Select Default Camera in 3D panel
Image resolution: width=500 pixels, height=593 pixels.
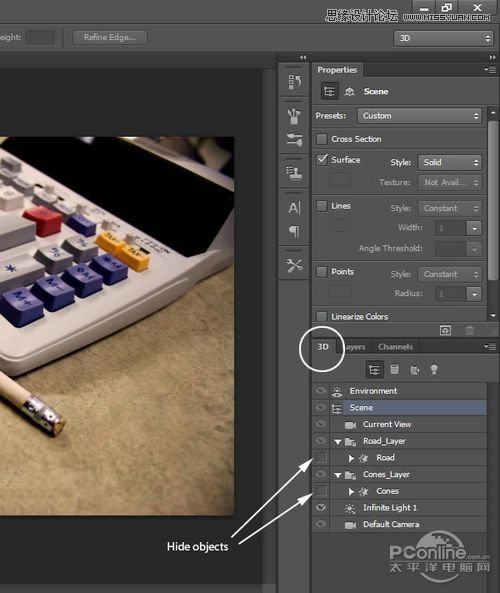pos(400,524)
